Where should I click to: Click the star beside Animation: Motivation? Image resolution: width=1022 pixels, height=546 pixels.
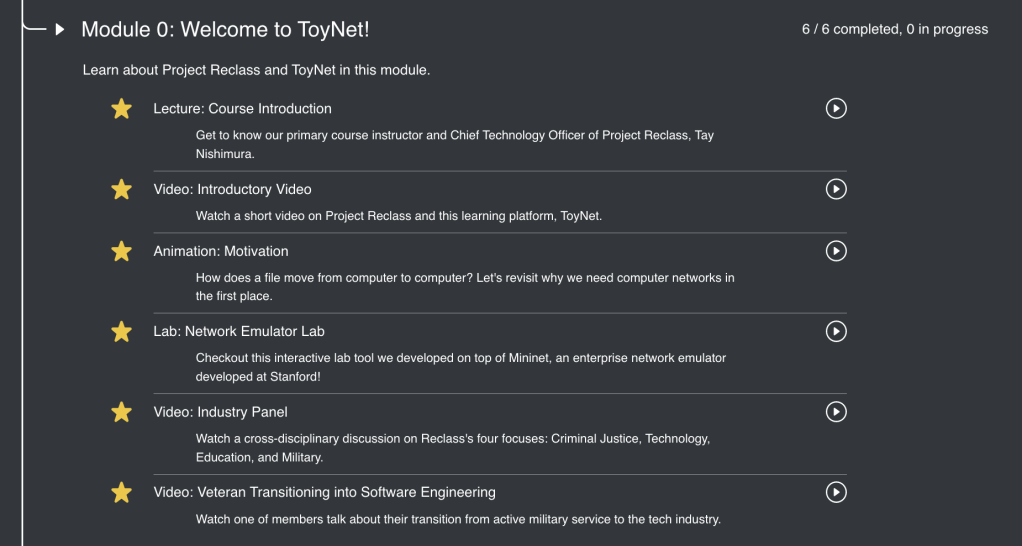pyautogui.click(x=121, y=251)
